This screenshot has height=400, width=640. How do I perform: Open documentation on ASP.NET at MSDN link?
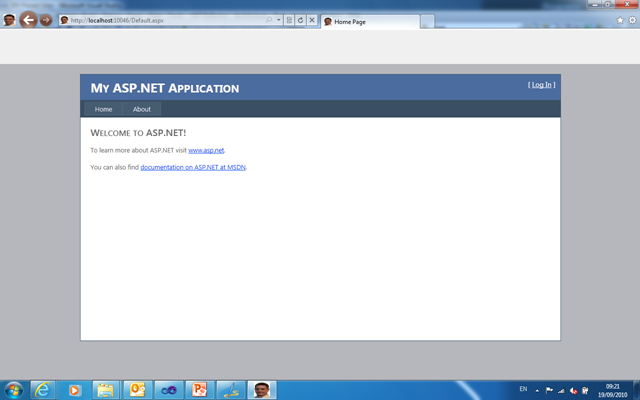[x=193, y=167]
